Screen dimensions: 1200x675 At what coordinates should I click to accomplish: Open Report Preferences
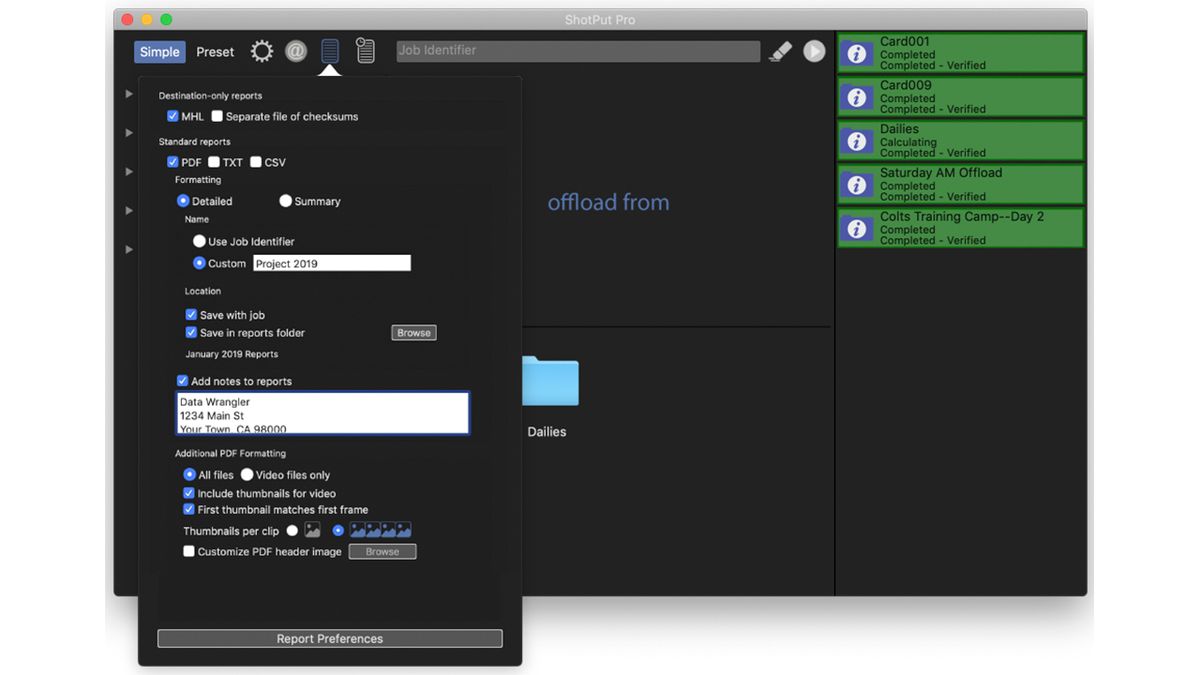pos(329,638)
